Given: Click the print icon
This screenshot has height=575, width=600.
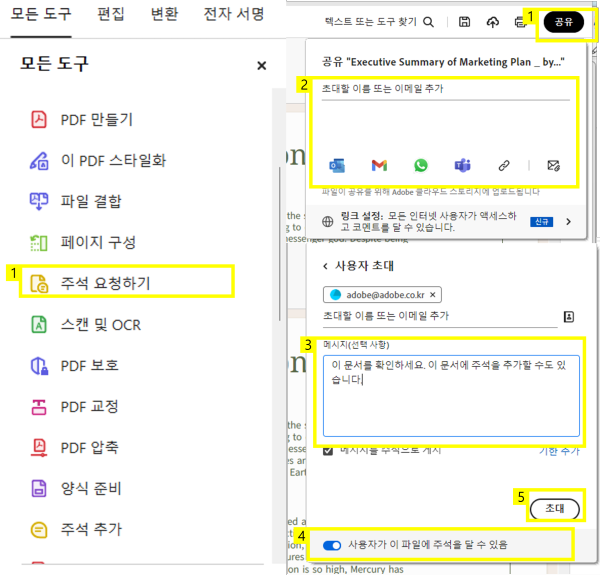Looking at the screenshot, I should click(520, 22).
